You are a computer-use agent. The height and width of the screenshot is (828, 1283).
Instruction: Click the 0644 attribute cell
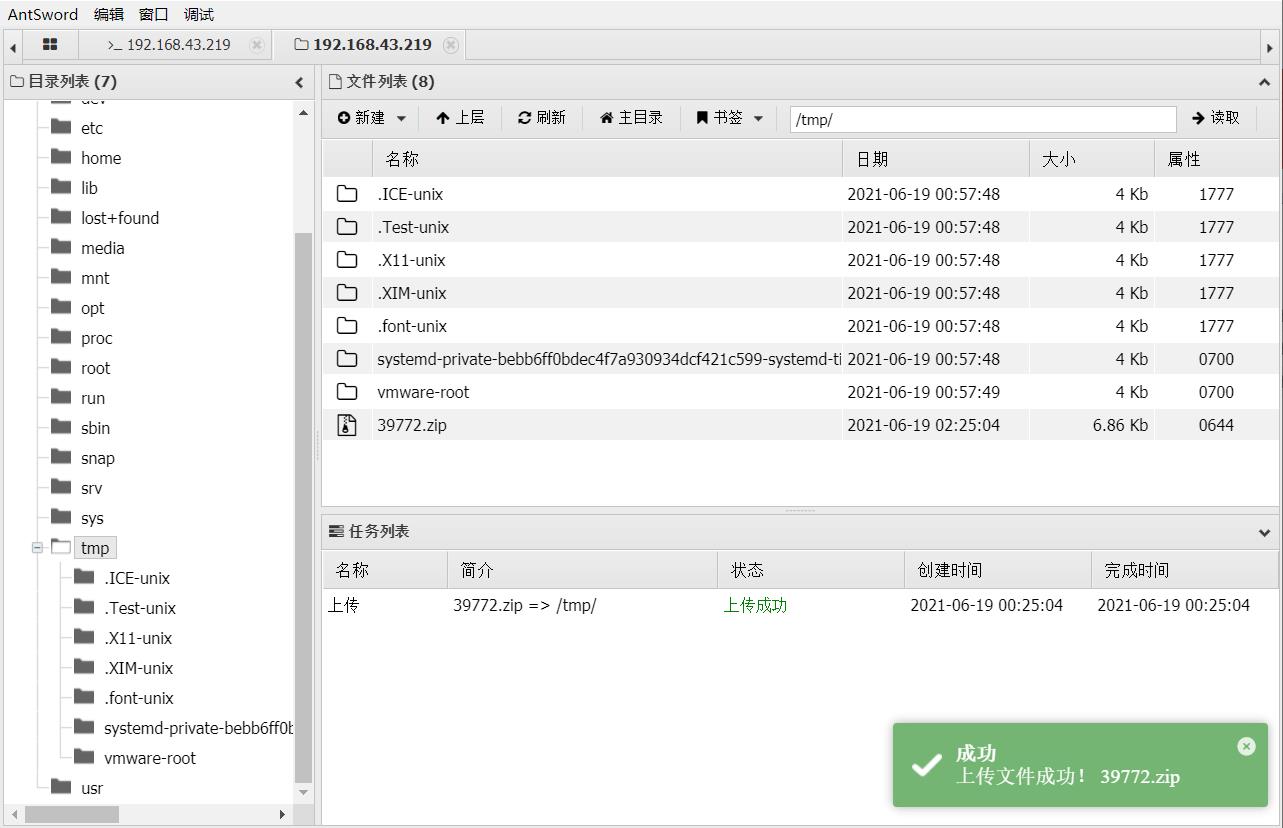[1216, 425]
